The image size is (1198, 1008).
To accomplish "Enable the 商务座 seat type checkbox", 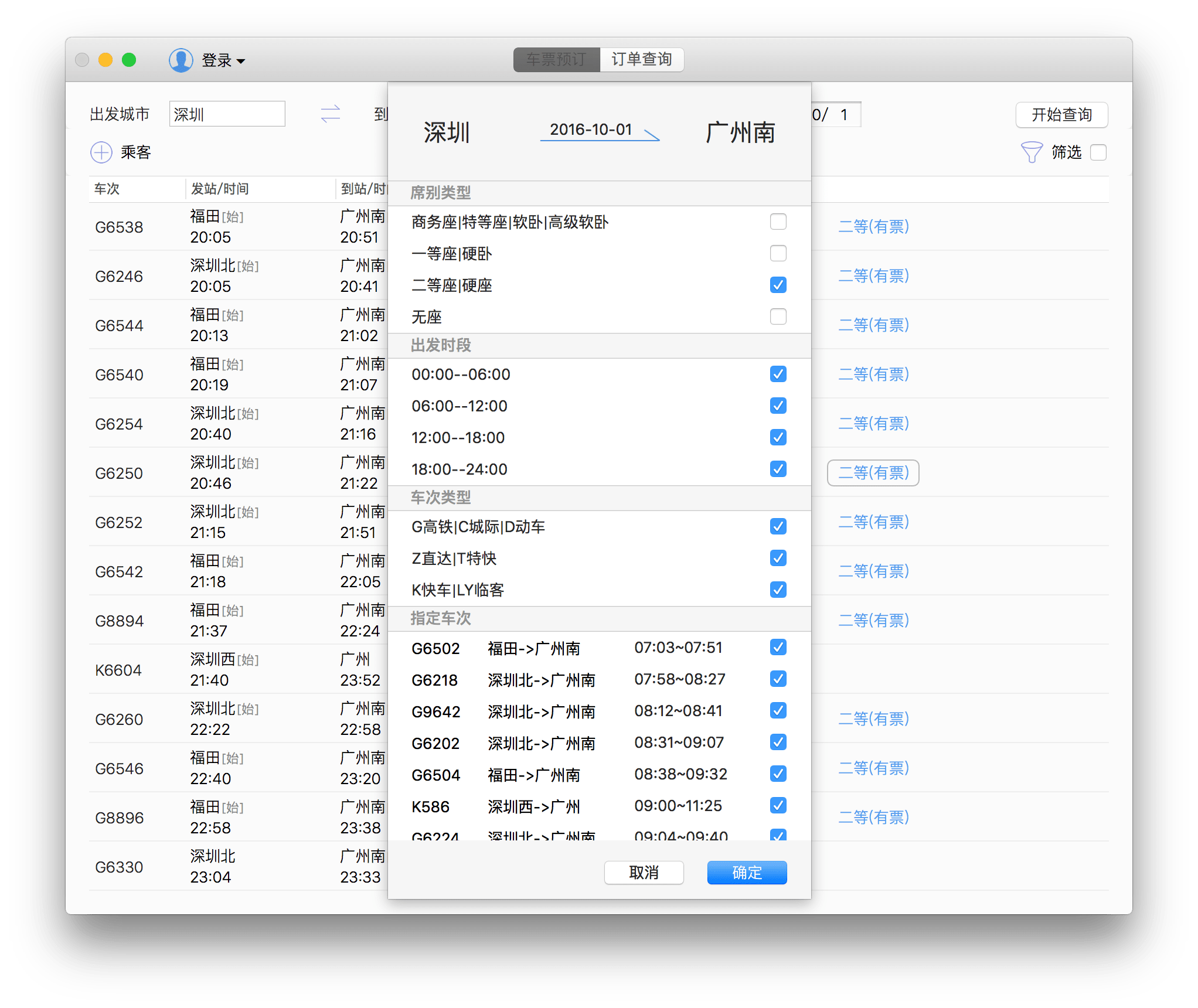I will pyautogui.click(x=778, y=222).
